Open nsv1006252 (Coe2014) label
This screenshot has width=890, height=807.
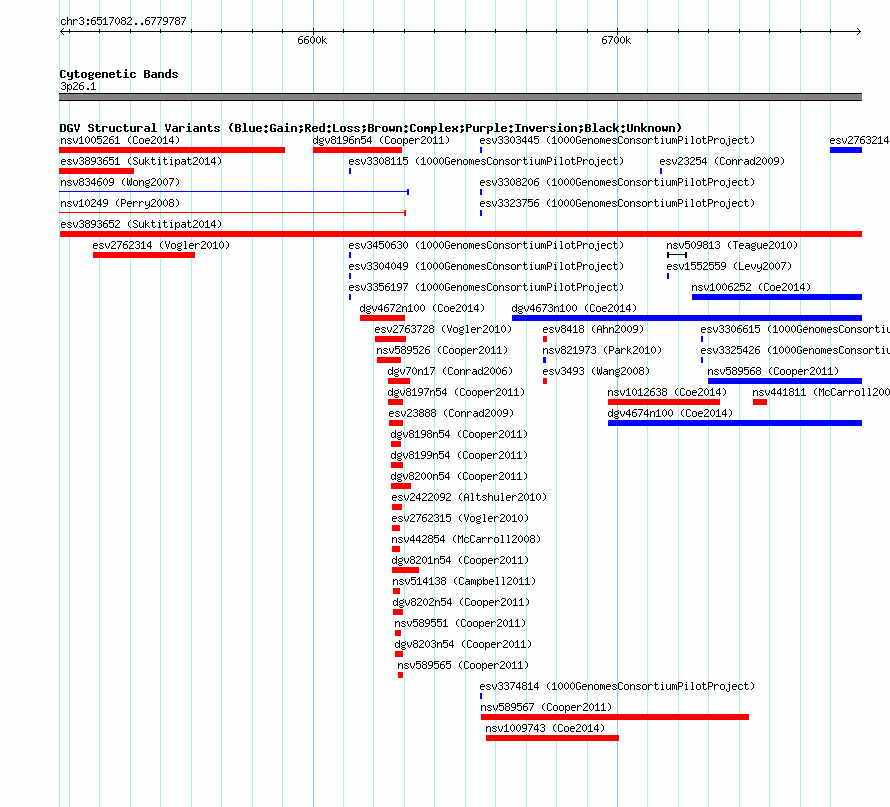751,287
